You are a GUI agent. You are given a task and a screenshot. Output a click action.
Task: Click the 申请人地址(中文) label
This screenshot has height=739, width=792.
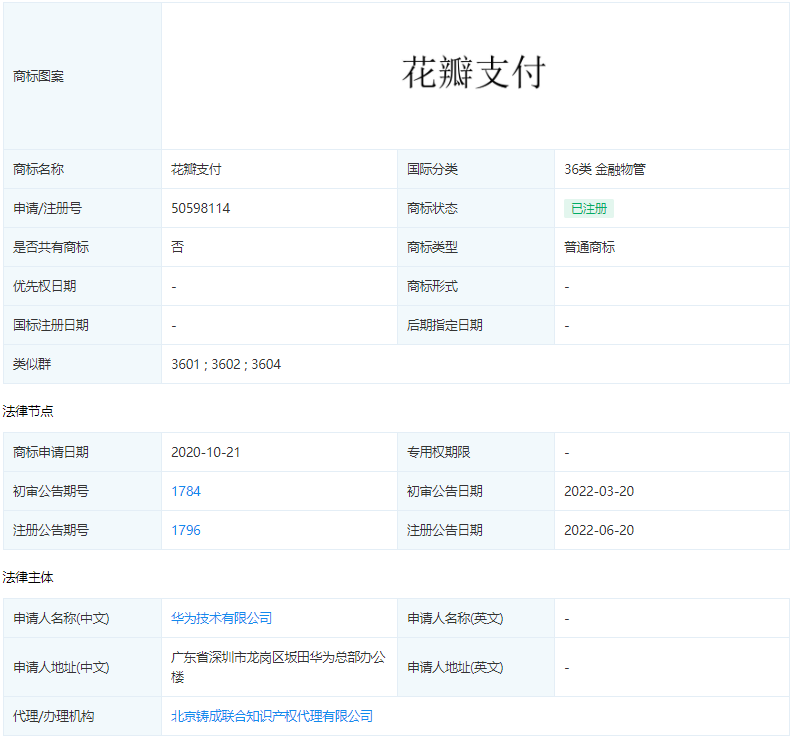(x=61, y=667)
